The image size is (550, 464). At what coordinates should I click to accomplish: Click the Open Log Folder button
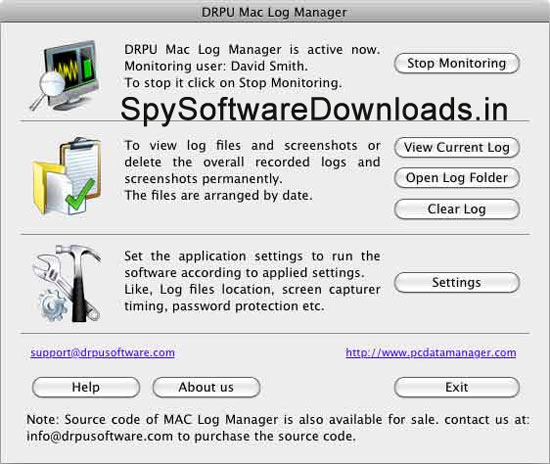pyautogui.click(x=456, y=178)
